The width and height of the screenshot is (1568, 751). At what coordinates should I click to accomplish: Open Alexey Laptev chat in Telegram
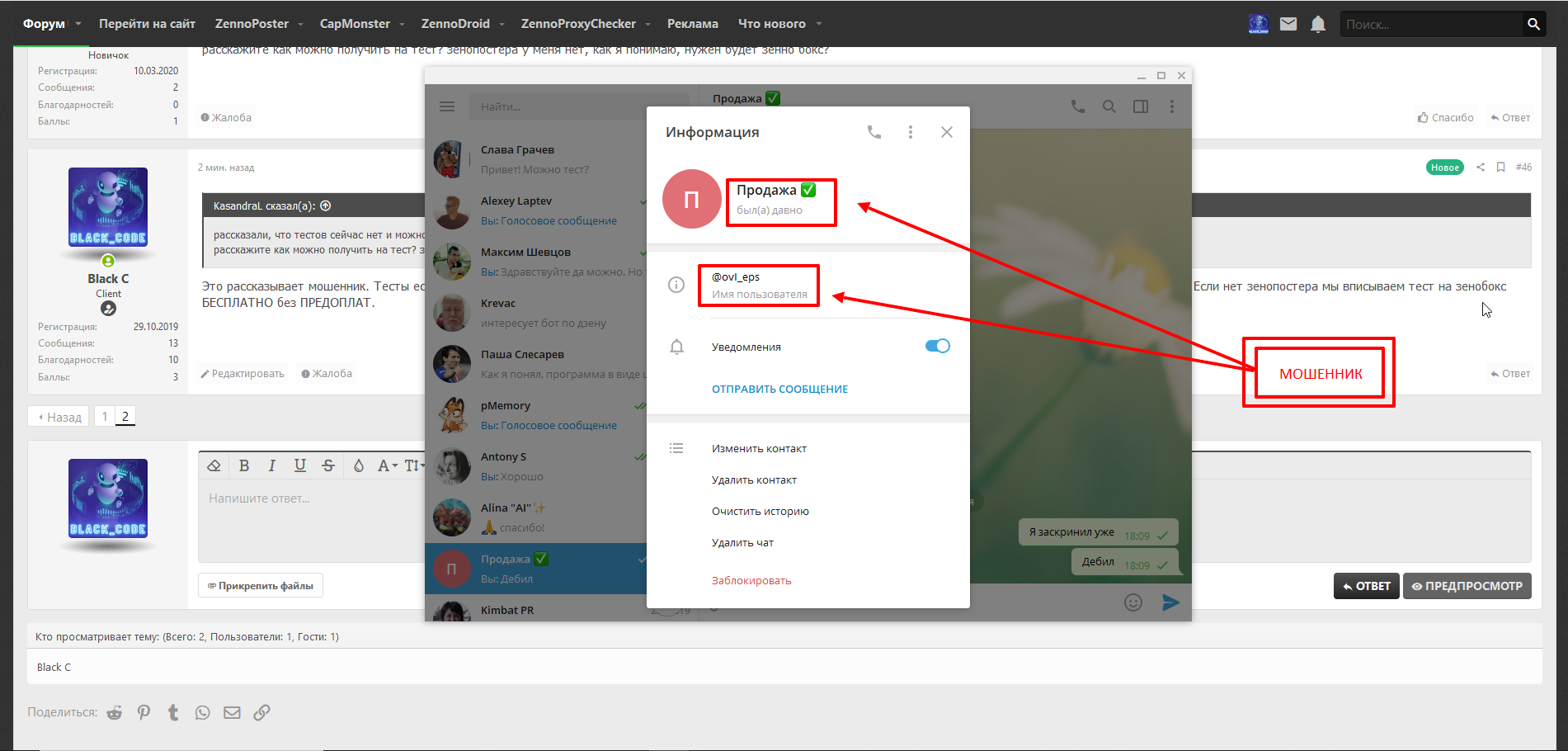[x=536, y=210]
